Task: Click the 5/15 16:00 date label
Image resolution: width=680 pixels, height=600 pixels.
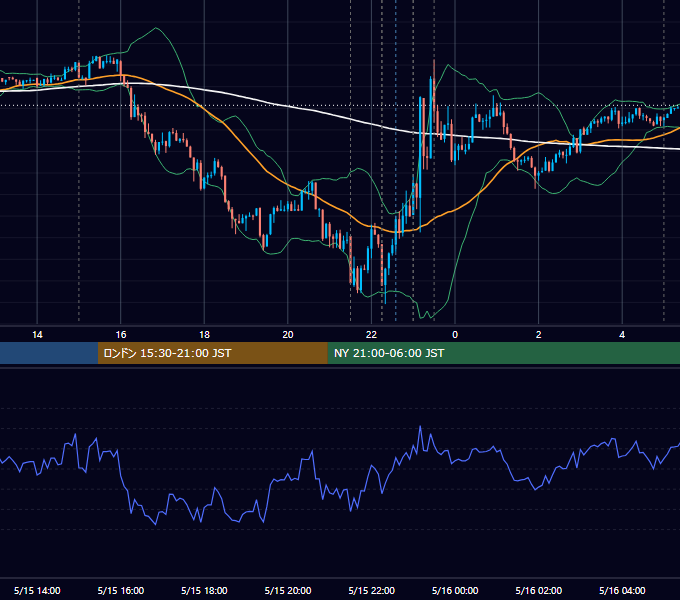Action: click(121, 590)
